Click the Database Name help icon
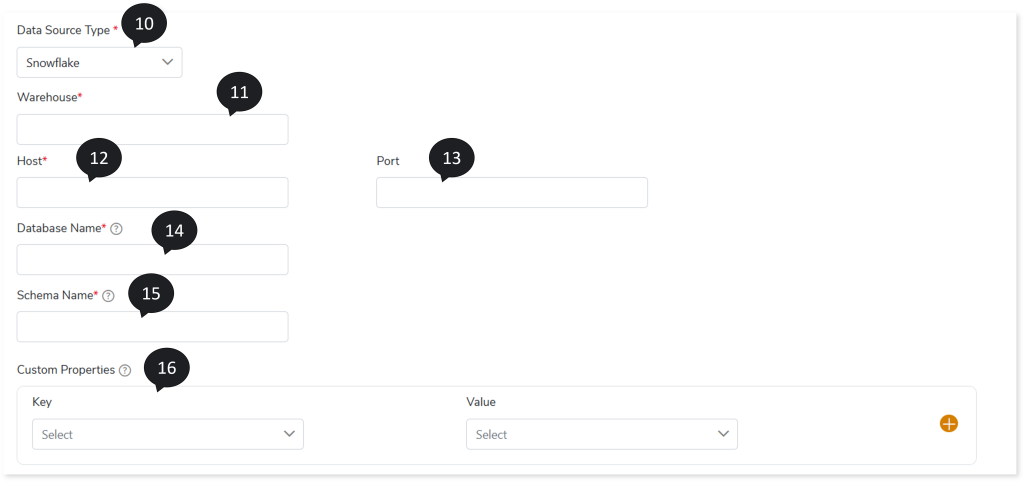1024x482 pixels. tap(116, 229)
